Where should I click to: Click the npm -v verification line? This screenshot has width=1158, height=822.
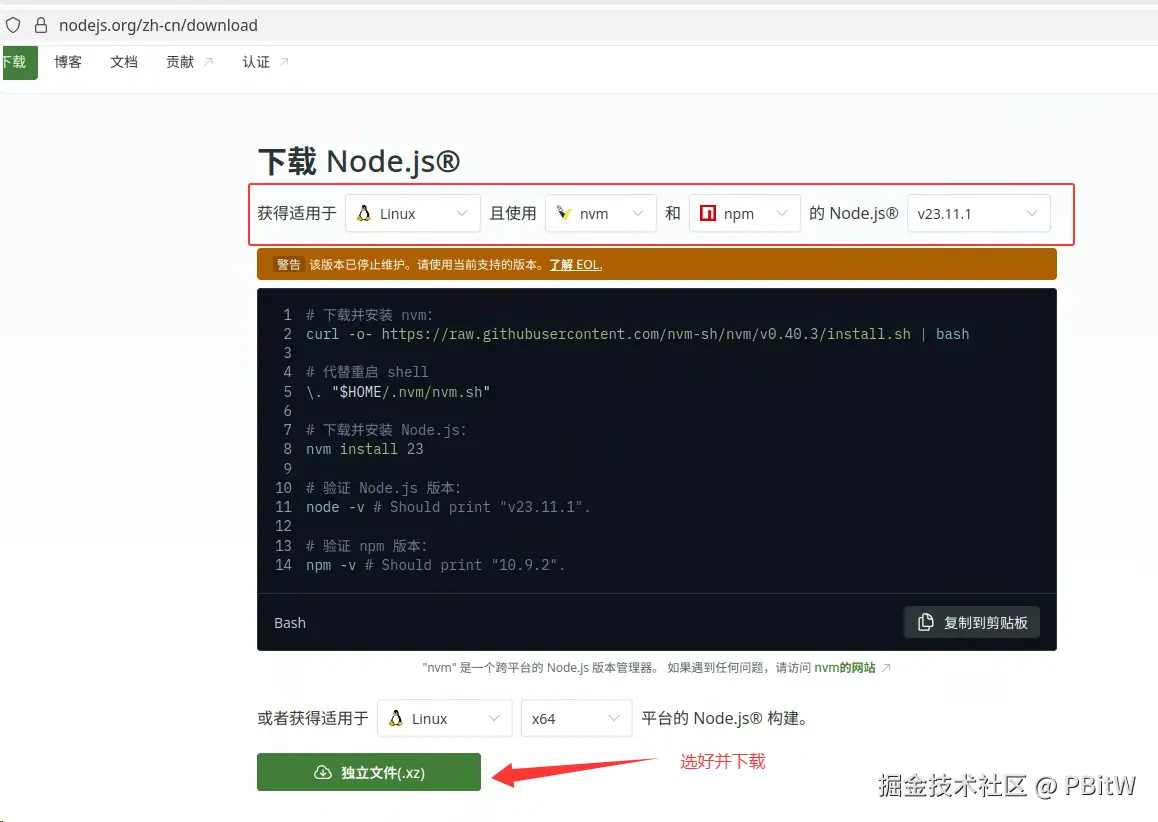click(x=436, y=565)
